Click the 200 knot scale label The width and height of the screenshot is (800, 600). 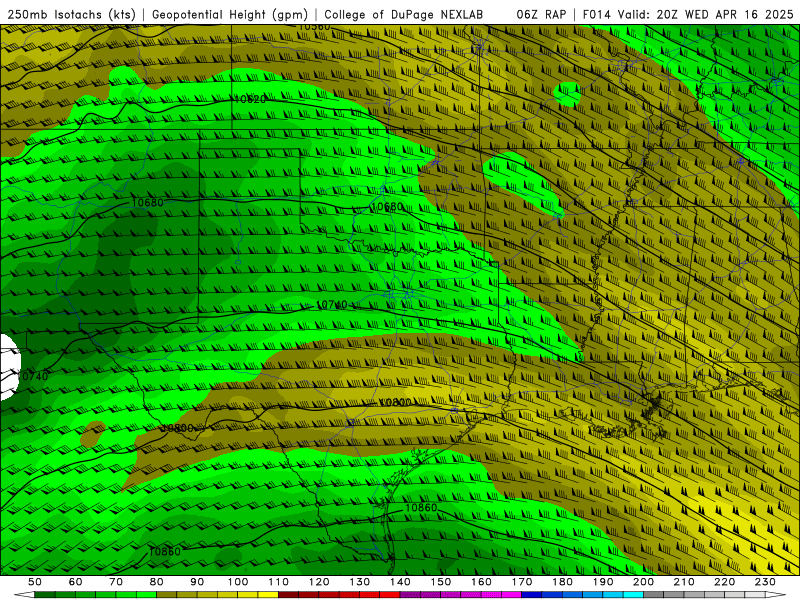pyautogui.click(x=643, y=582)
